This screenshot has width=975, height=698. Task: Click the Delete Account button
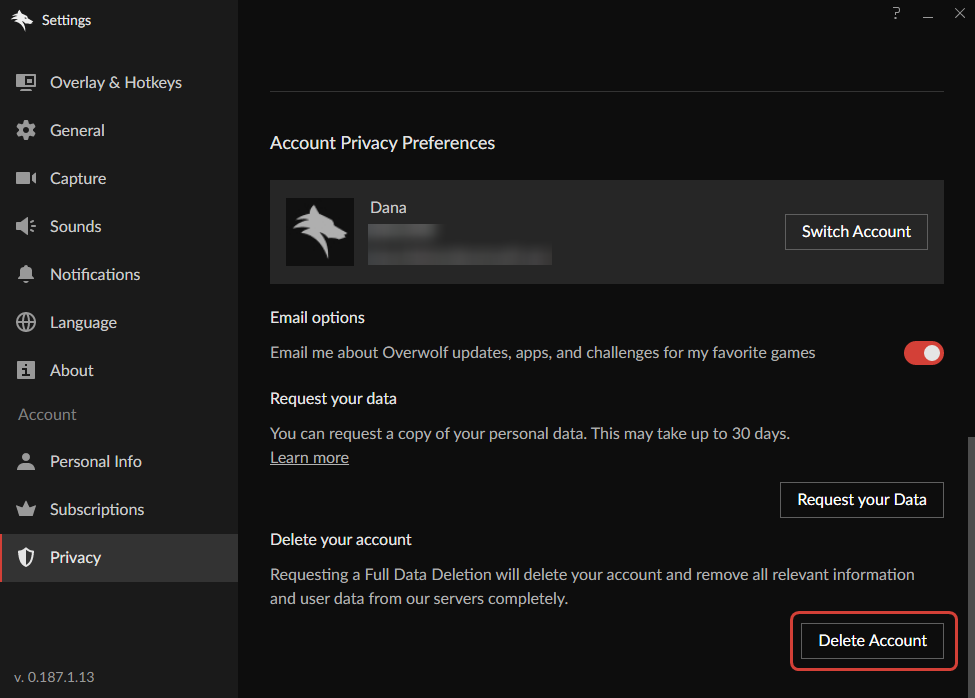pos(872,641)
